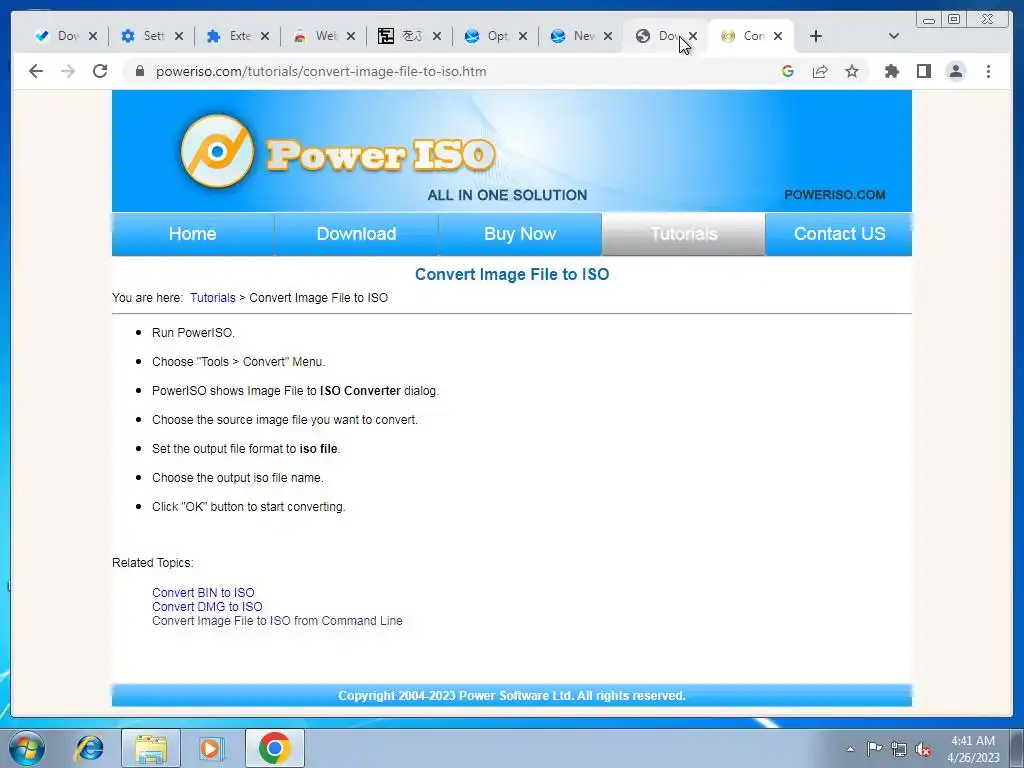The image size is (1024, 768).
Task: Click the address bar URL
Action: point(321,71)
